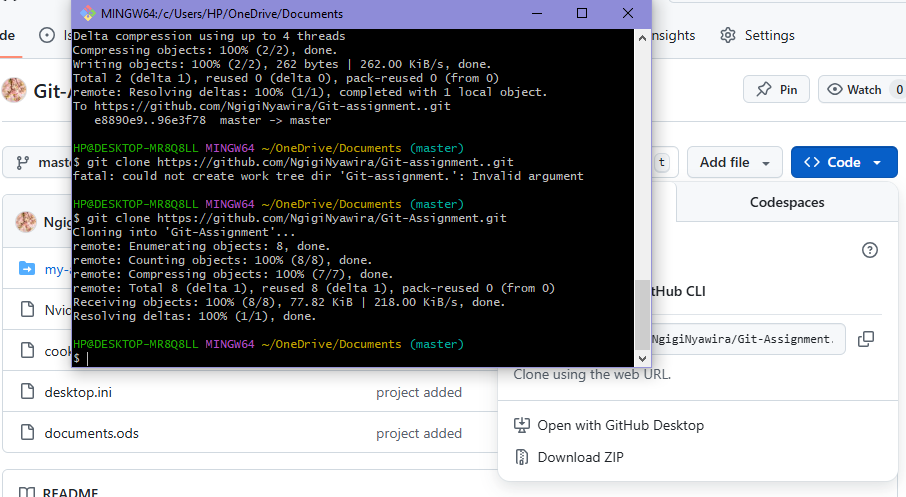Click the 'project added' commit message for desktop.ini

tap(419, 392)
